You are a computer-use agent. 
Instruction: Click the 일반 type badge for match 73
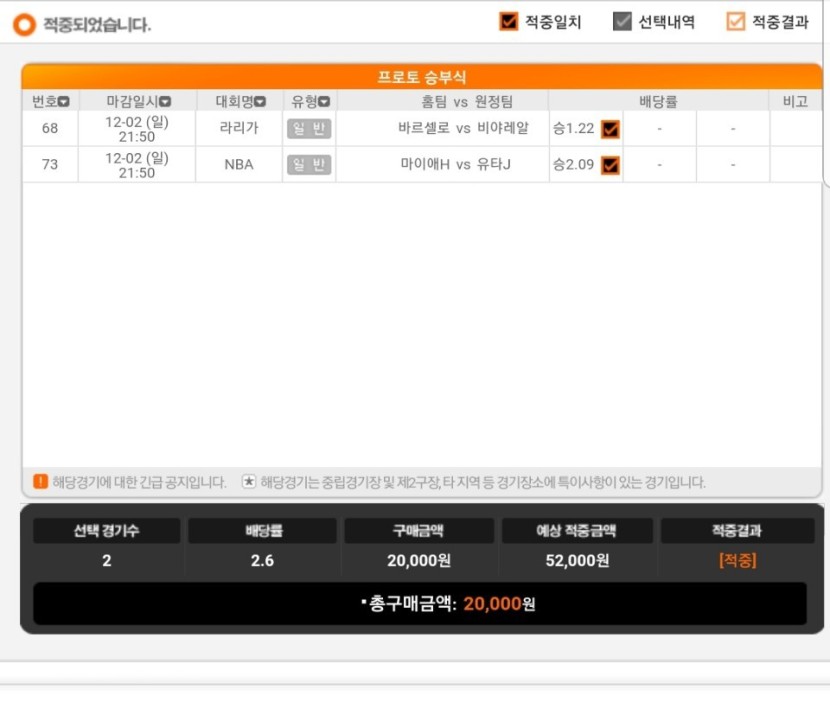coord(309,165)
